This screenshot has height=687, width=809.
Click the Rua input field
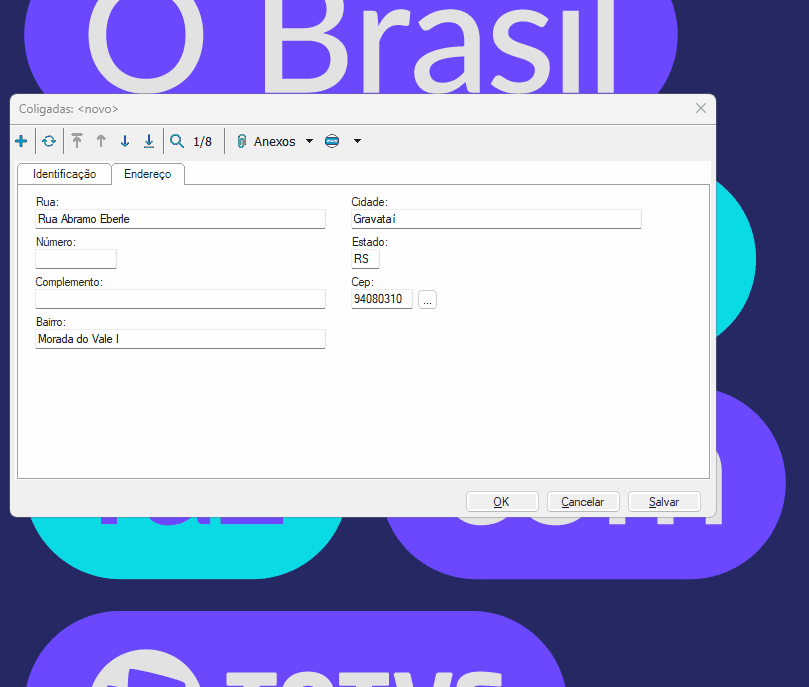pyautogui.click(x=180, y=219)
